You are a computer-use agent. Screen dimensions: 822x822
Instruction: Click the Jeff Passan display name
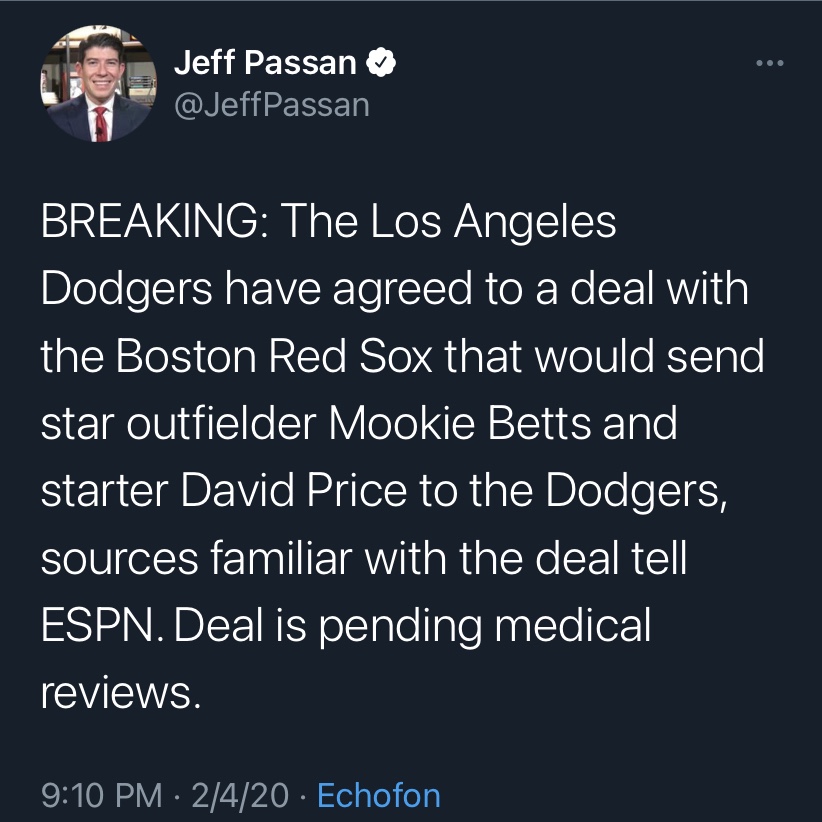[x=265, y=64]
